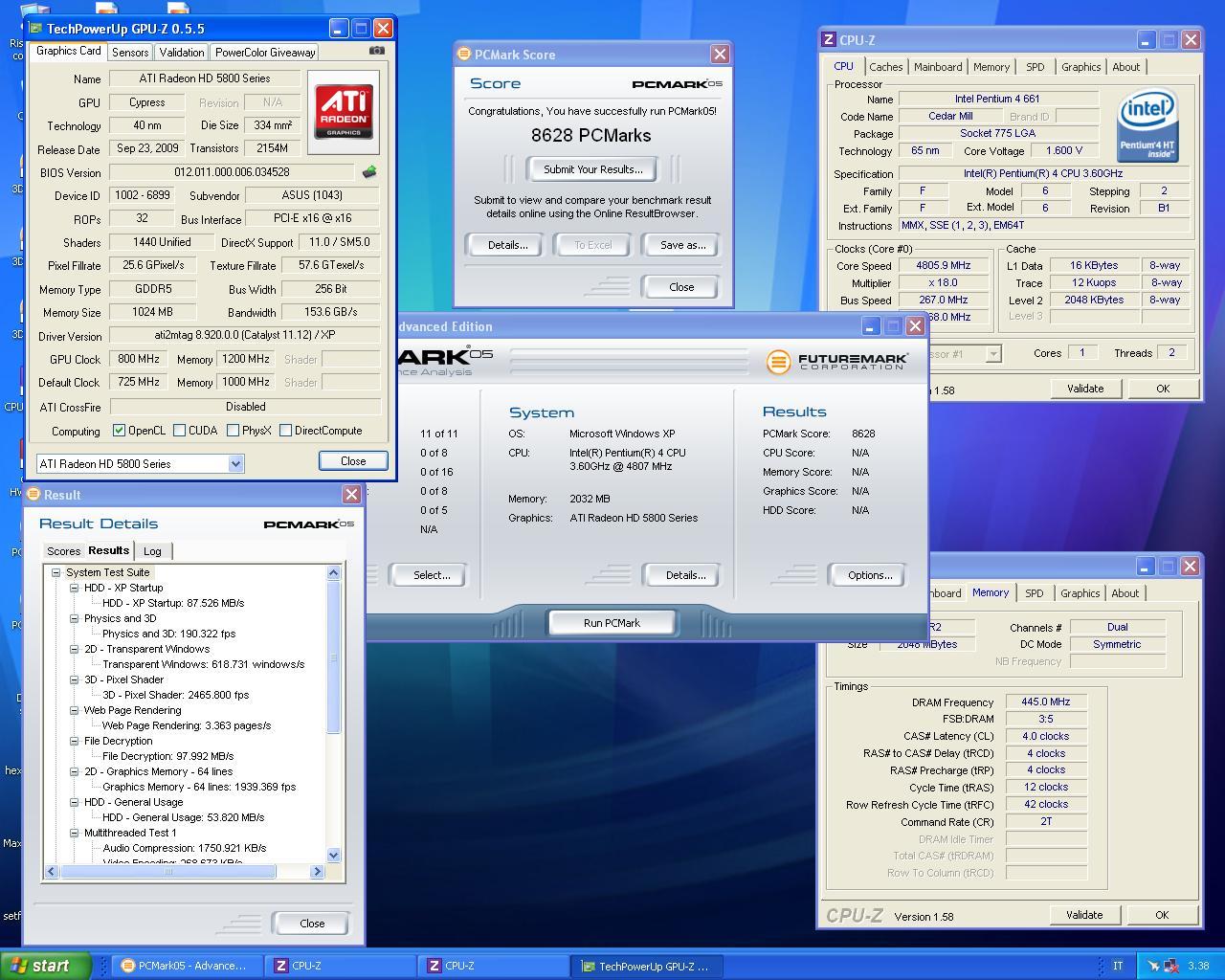Image resolution: width=1225 pixels, height=980 pixels.
Task: Click the PCMark Score window title icon
Action: pos(464,55)
